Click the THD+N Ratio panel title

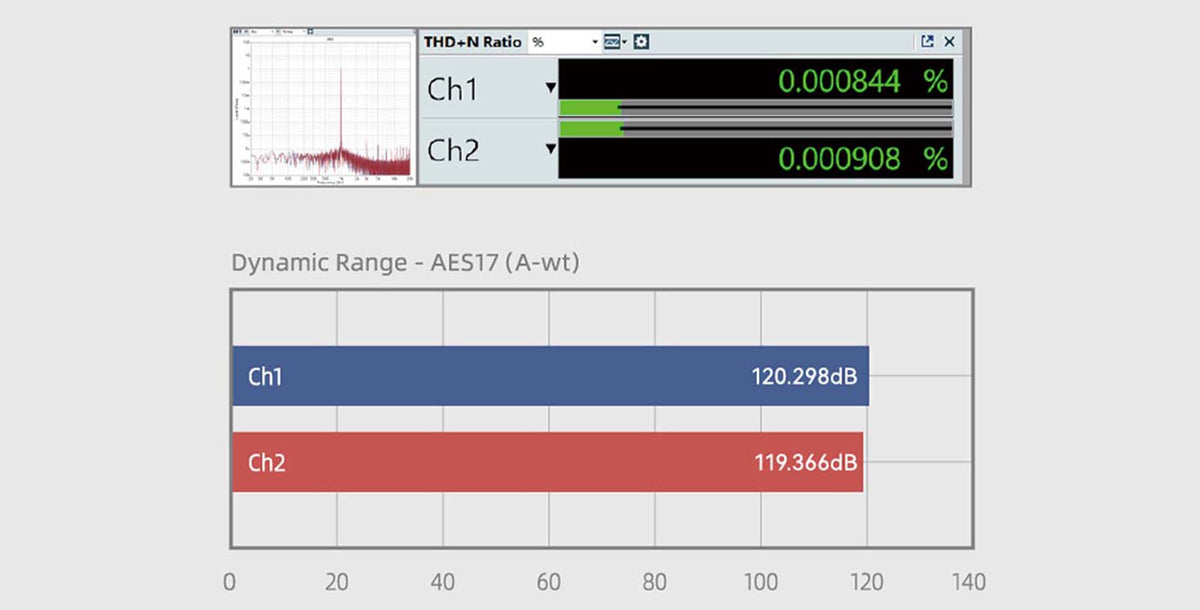click(x=472, y=42)
